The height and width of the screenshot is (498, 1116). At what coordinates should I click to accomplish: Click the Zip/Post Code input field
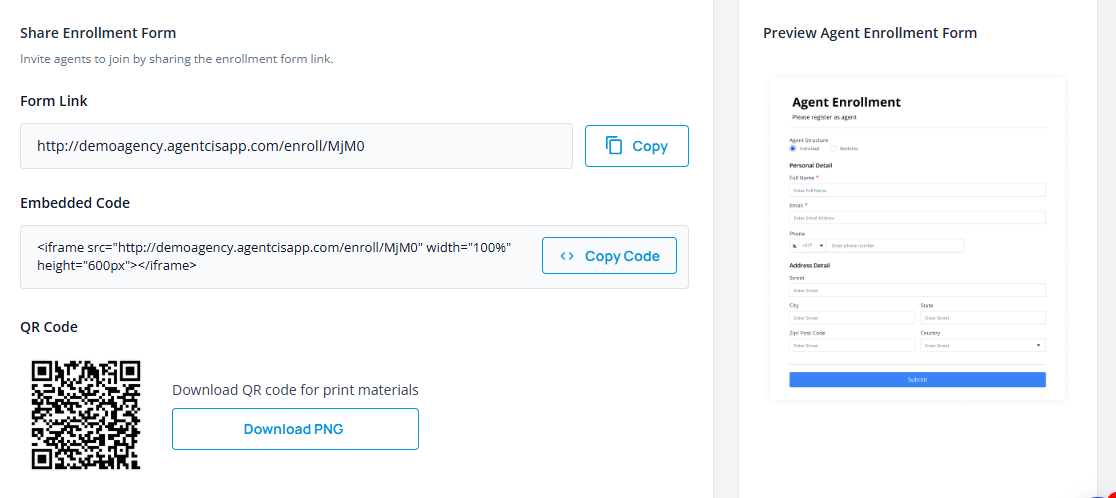click(851, 345)
